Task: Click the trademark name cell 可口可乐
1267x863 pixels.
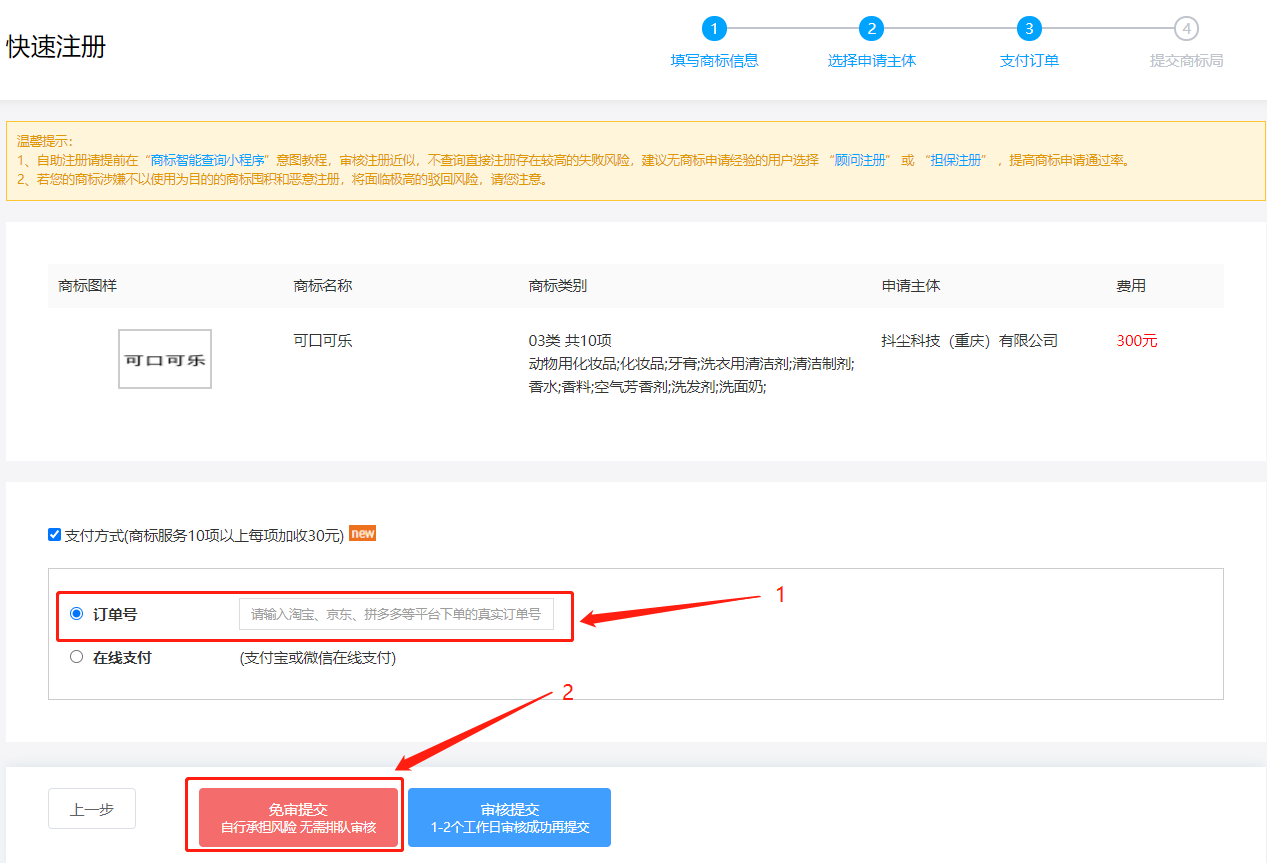Action: tap(323, 340)
